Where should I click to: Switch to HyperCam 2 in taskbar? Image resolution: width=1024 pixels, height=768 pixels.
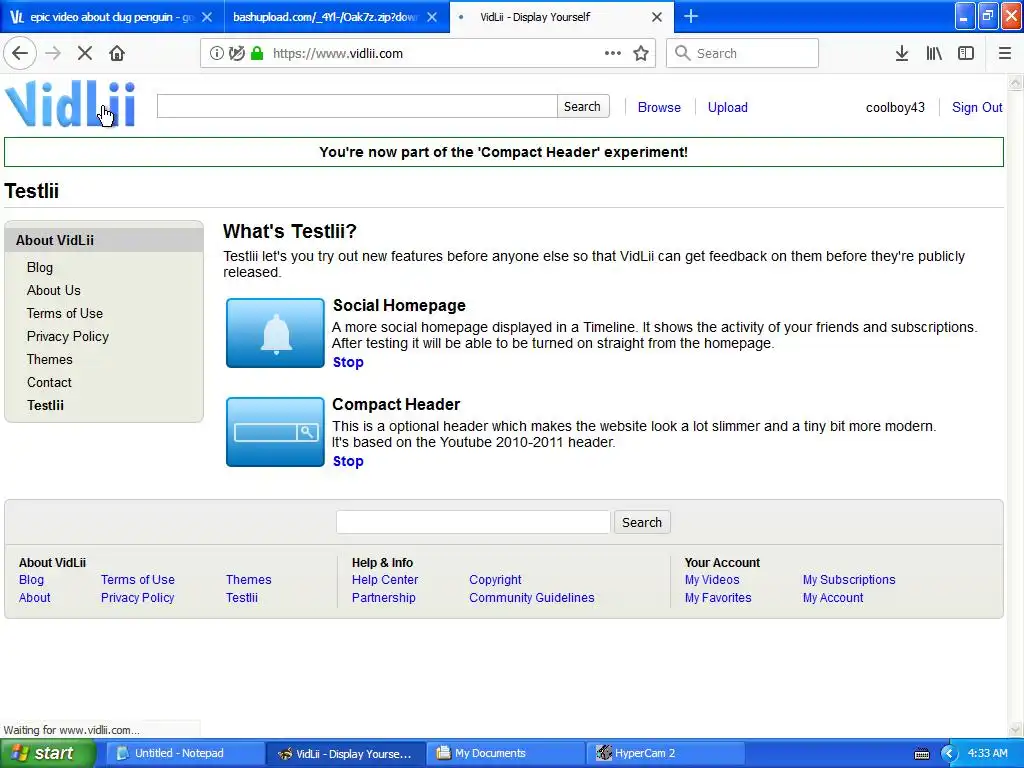click(666, 753)
